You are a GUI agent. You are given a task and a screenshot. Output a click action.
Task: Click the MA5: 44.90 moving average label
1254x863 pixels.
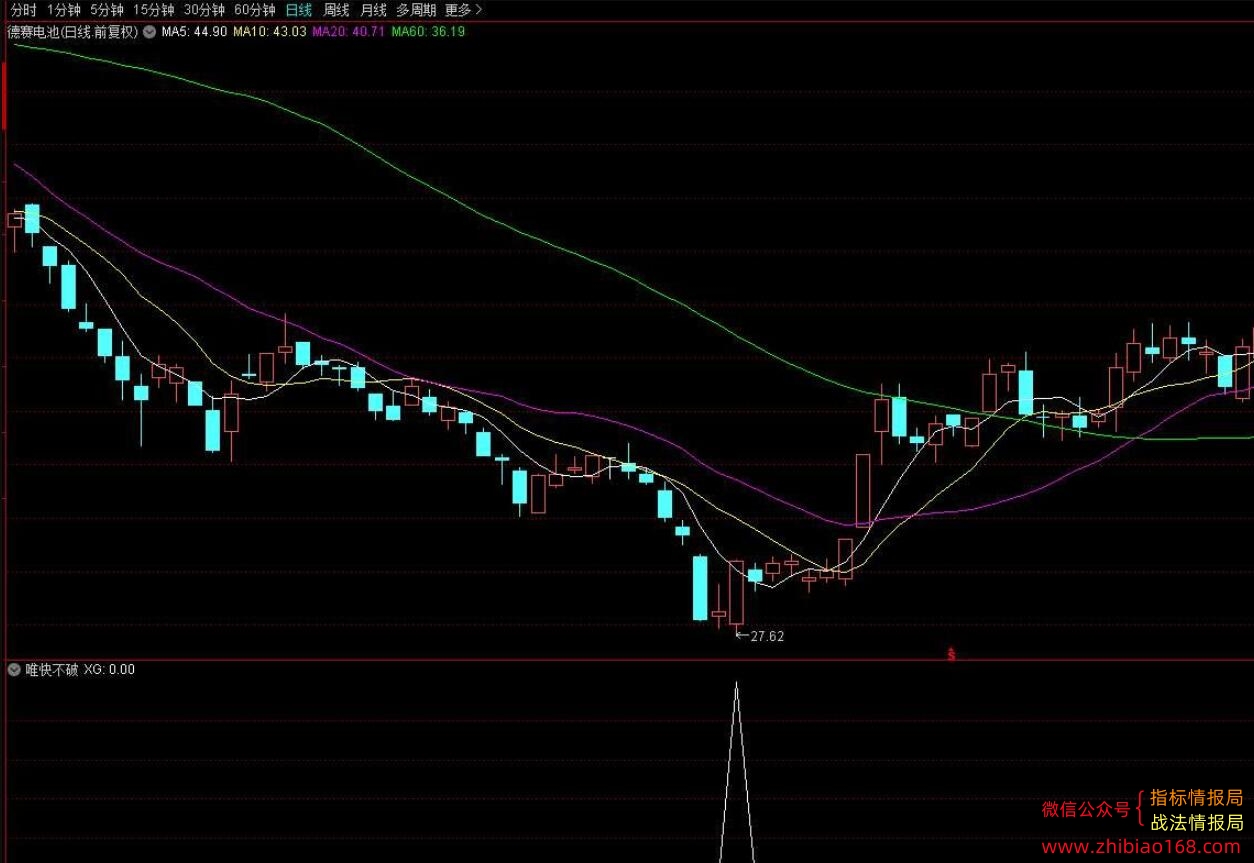tap(194, 32)
